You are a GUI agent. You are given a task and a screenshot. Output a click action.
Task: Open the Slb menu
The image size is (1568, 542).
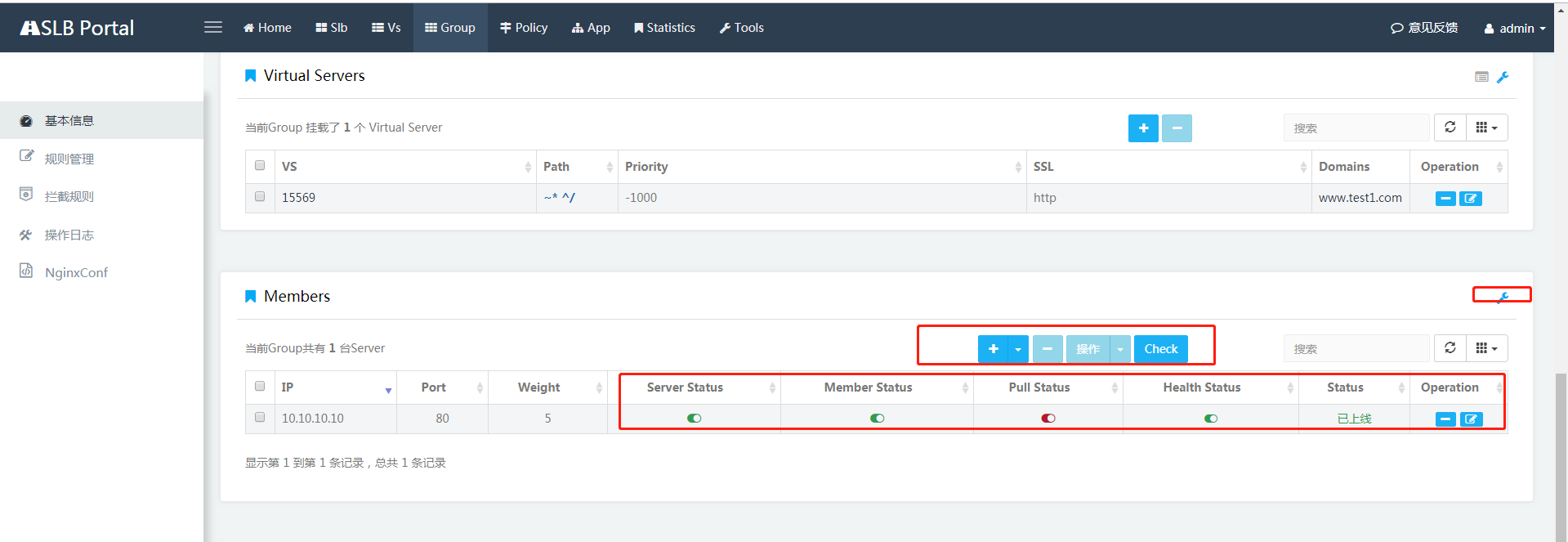click(332, 28)
